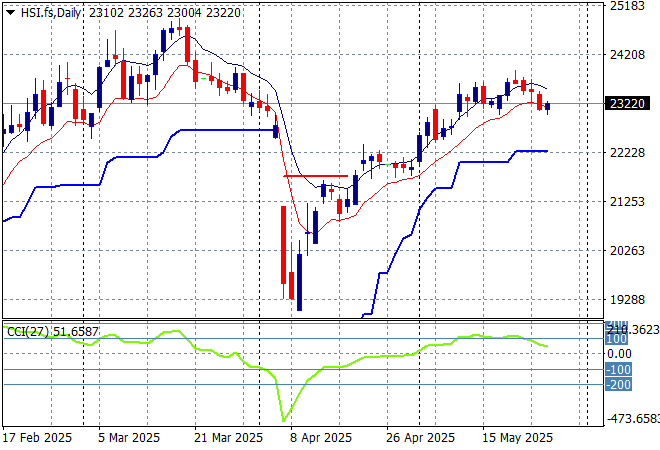Image resolution: width=660 pixels, height=450 pixels.
Task: Click the CCI 0.00 level label
Action: 619,354
